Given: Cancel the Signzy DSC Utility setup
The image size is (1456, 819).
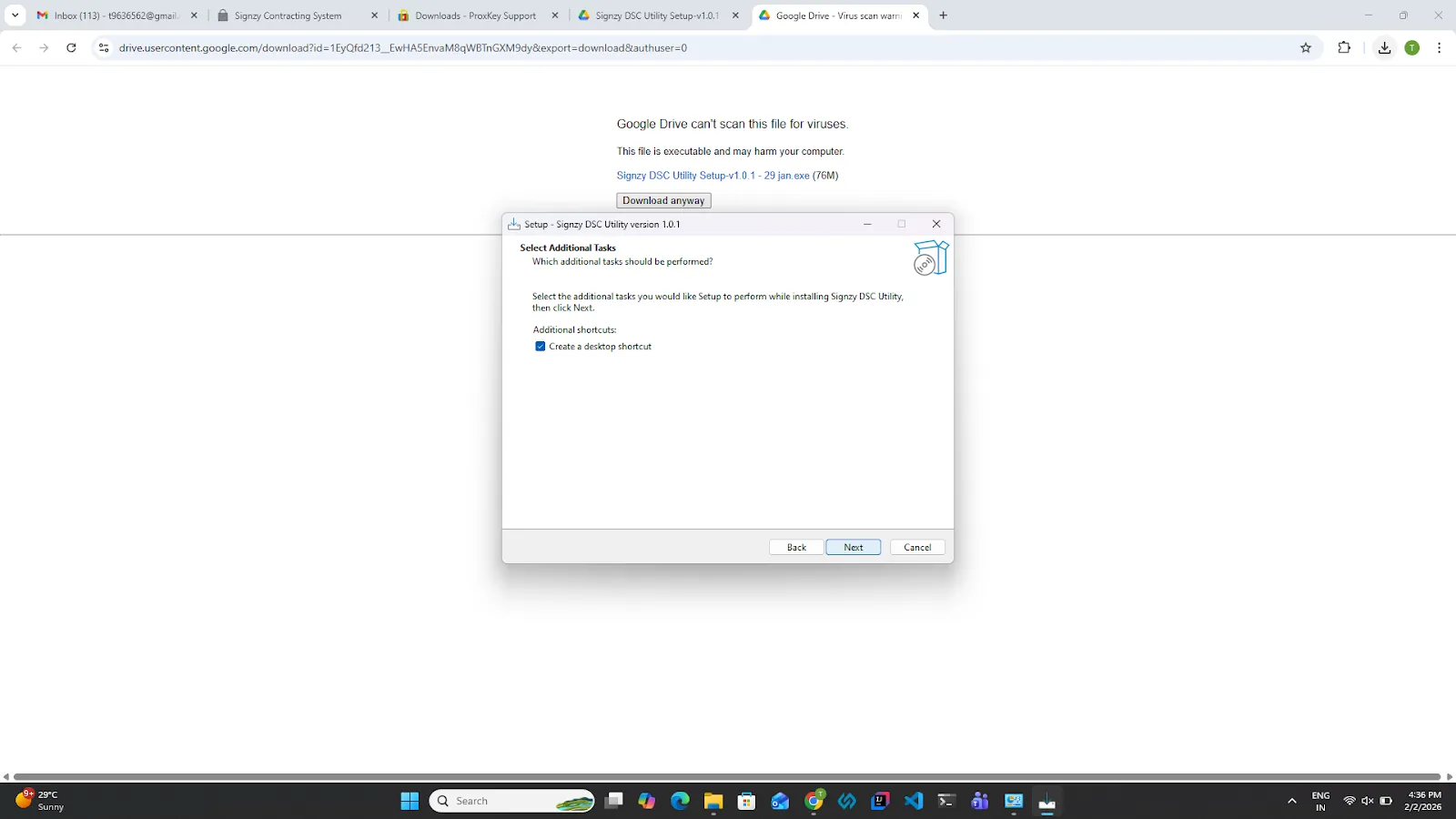Looking at the screenshot, I should (x=917, y=547).
